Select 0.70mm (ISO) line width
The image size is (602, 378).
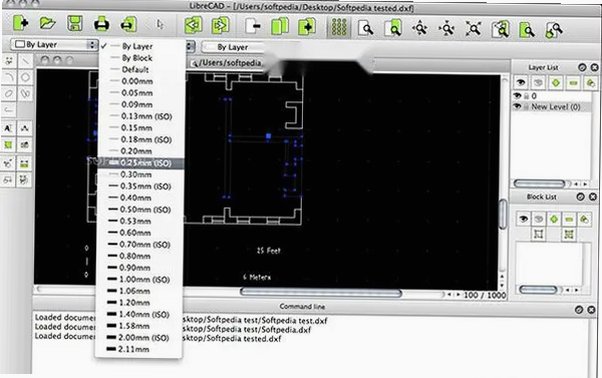pos(139,244)
